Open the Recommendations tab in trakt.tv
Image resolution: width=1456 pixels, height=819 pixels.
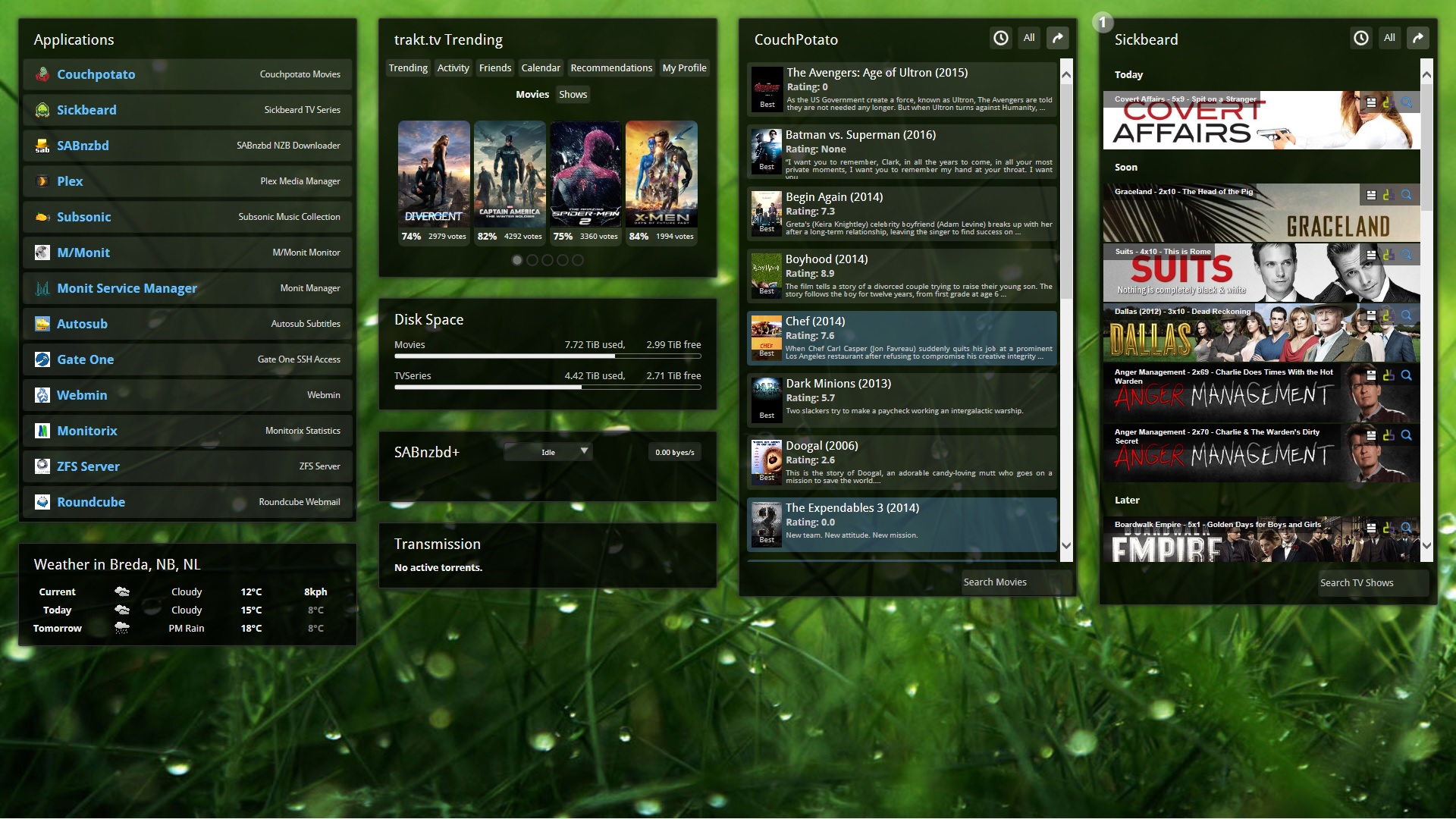611,67
